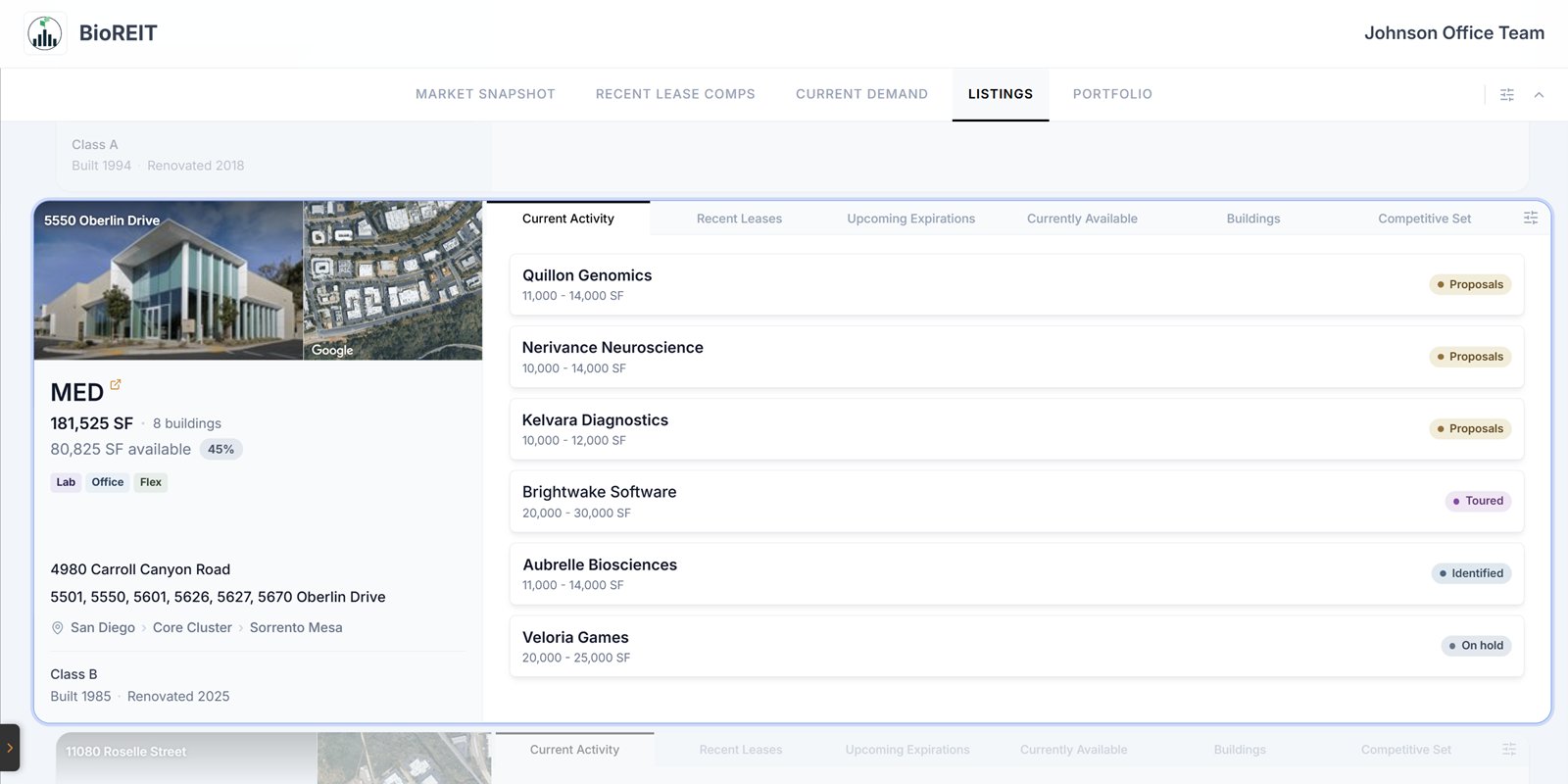Screen dimensions: 1568x784
Task: Switch to Current Demand tab
Action: click(x=861, y=94)
